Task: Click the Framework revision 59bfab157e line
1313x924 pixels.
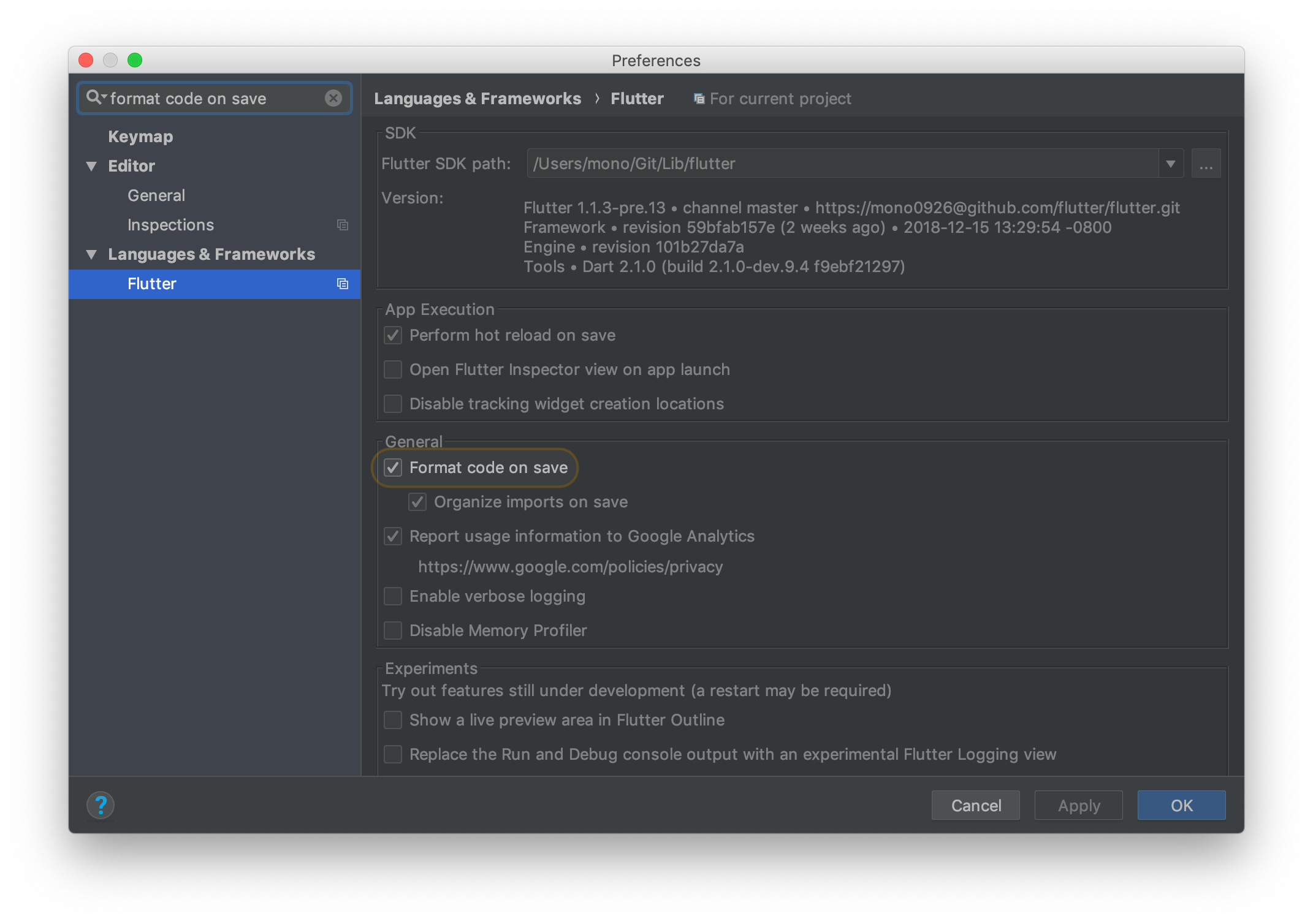Action: click(817, 227)
